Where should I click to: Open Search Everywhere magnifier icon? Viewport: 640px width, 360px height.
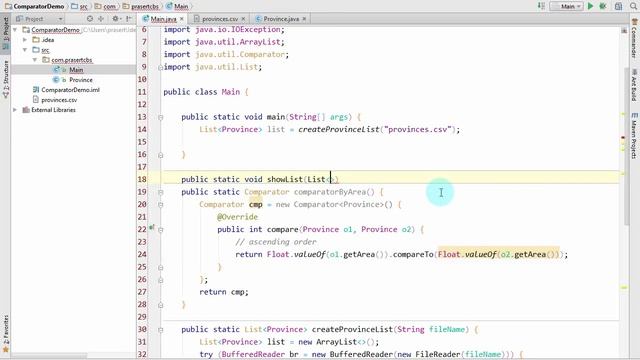pos(634,6)
